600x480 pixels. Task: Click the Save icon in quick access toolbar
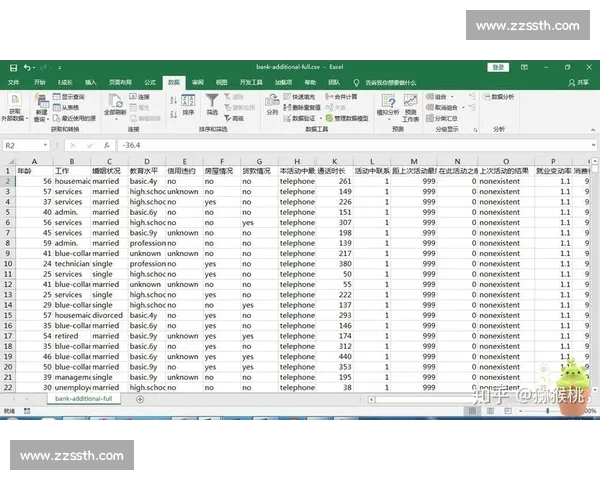(x=11, y=67)
